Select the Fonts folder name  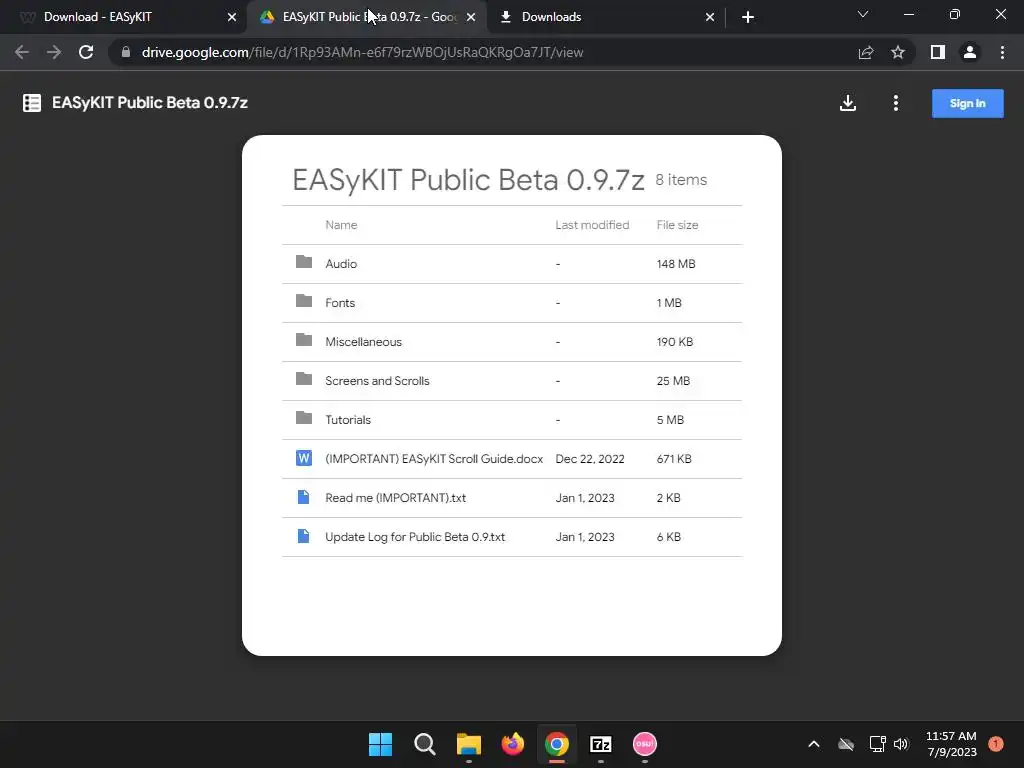click(x=340, y=303)
